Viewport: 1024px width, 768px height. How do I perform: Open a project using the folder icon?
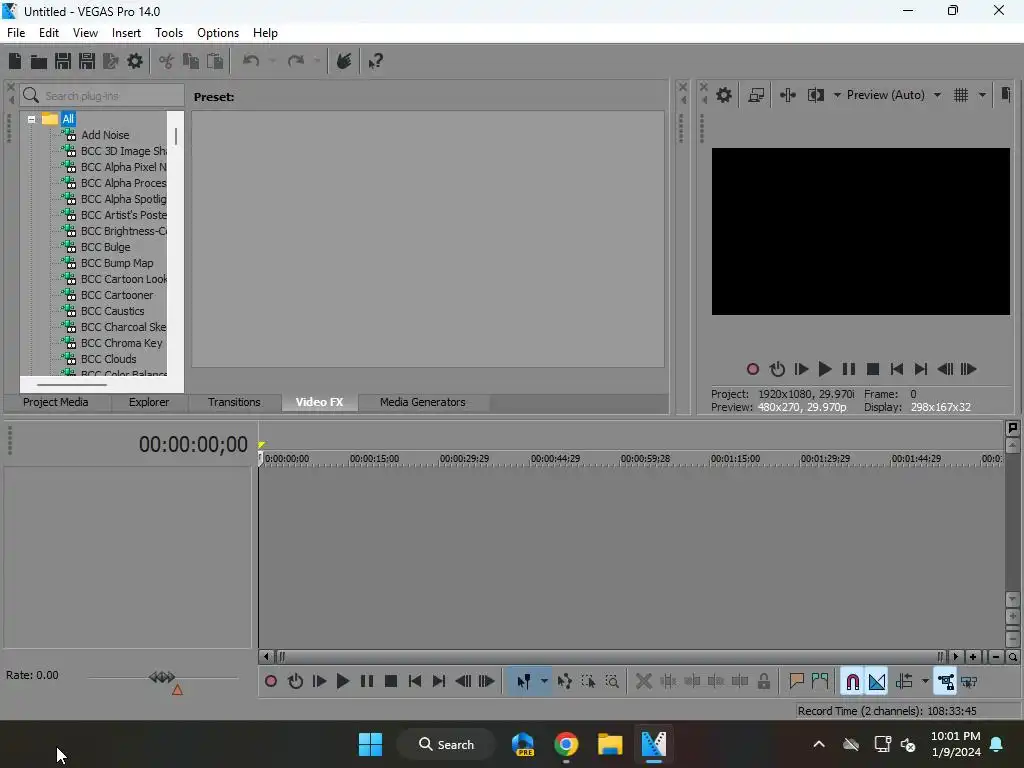point(39,61)
